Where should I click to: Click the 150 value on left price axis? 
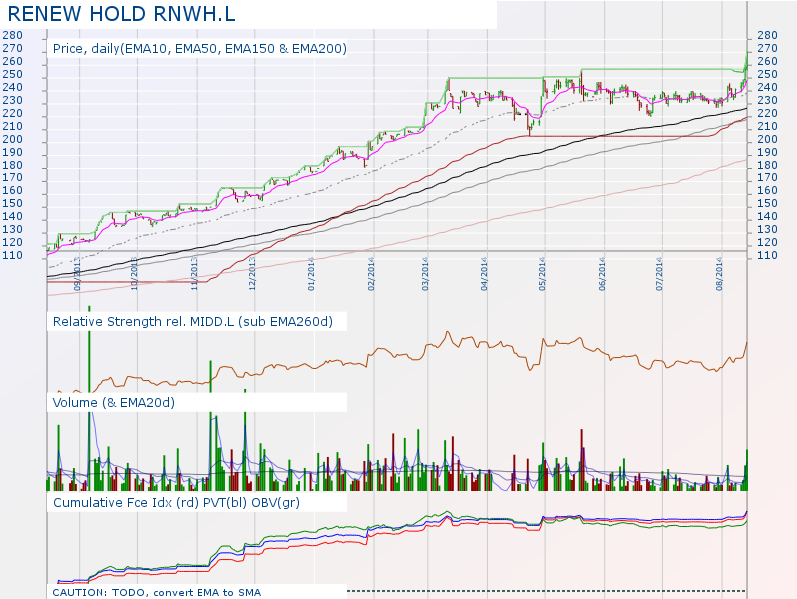[x=13, y=203]
